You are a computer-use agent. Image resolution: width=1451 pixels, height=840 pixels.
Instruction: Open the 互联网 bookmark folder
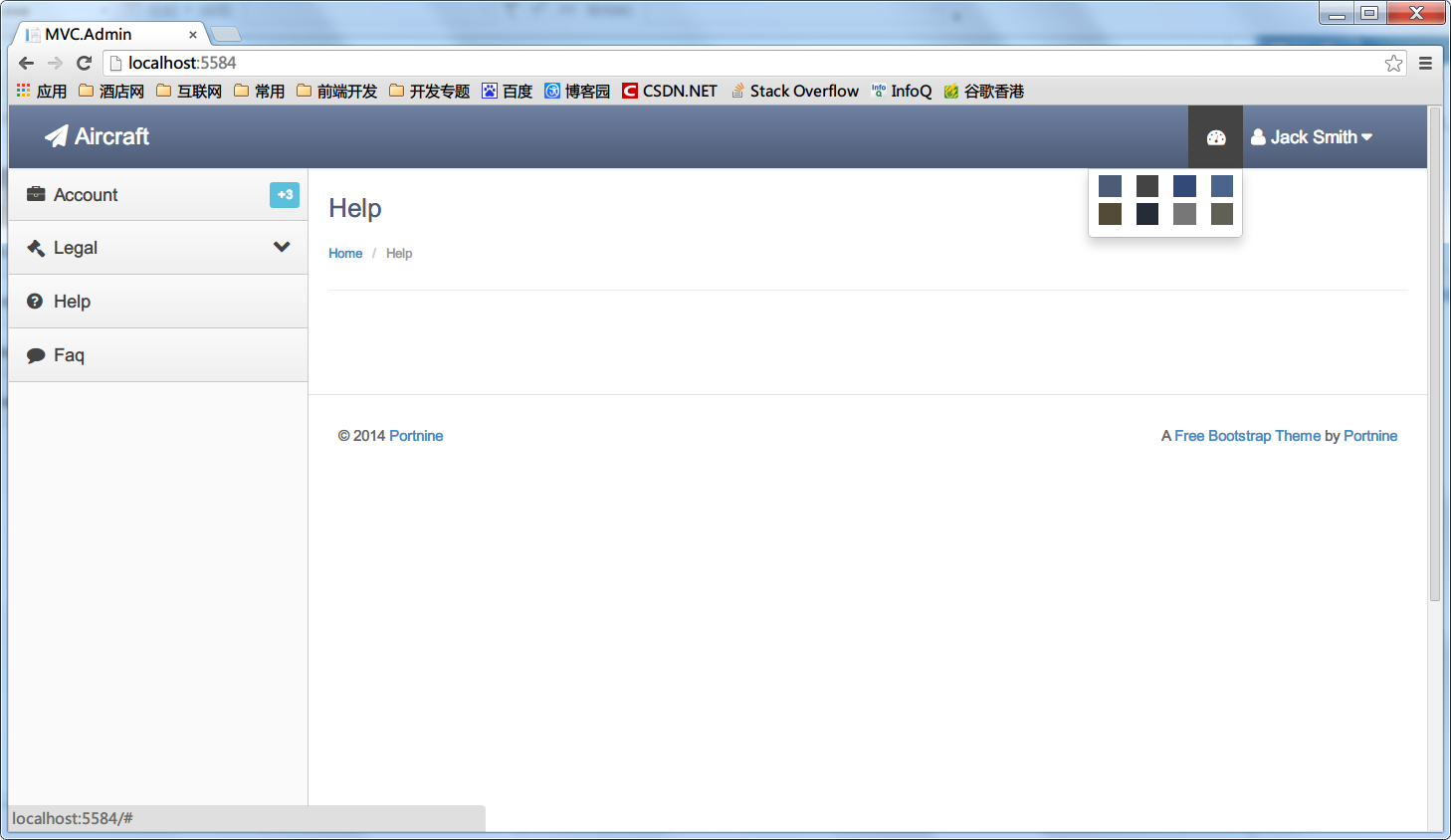click(x=189, y=91)
